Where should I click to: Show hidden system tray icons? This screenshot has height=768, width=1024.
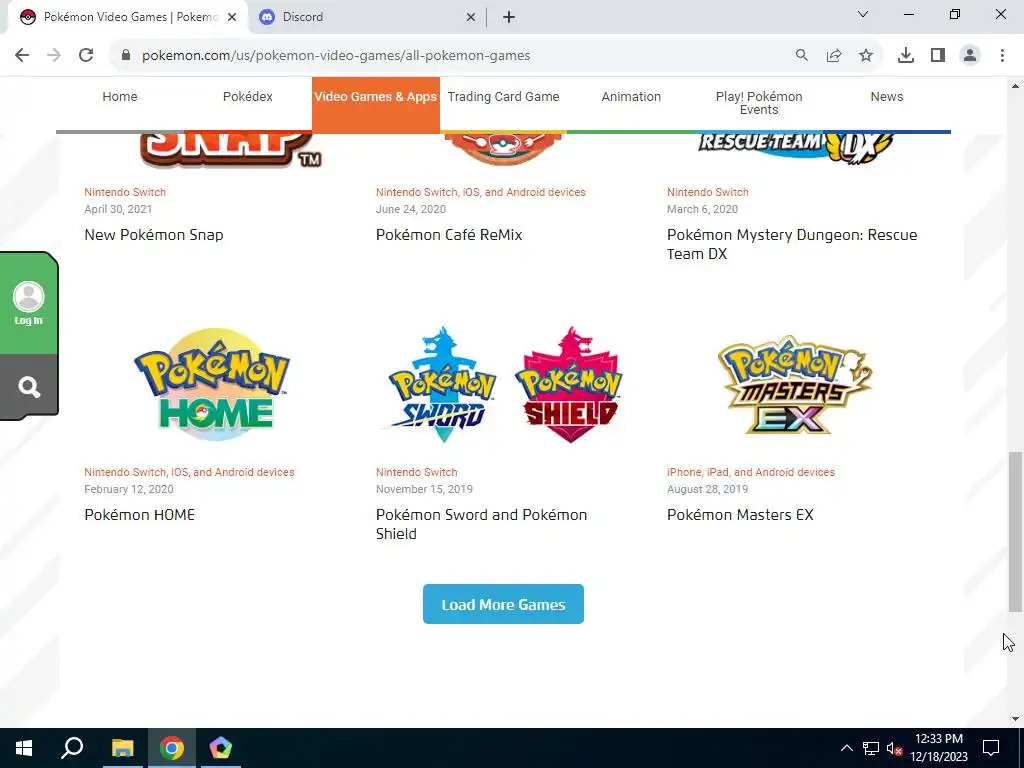click(x=846, y=748)
